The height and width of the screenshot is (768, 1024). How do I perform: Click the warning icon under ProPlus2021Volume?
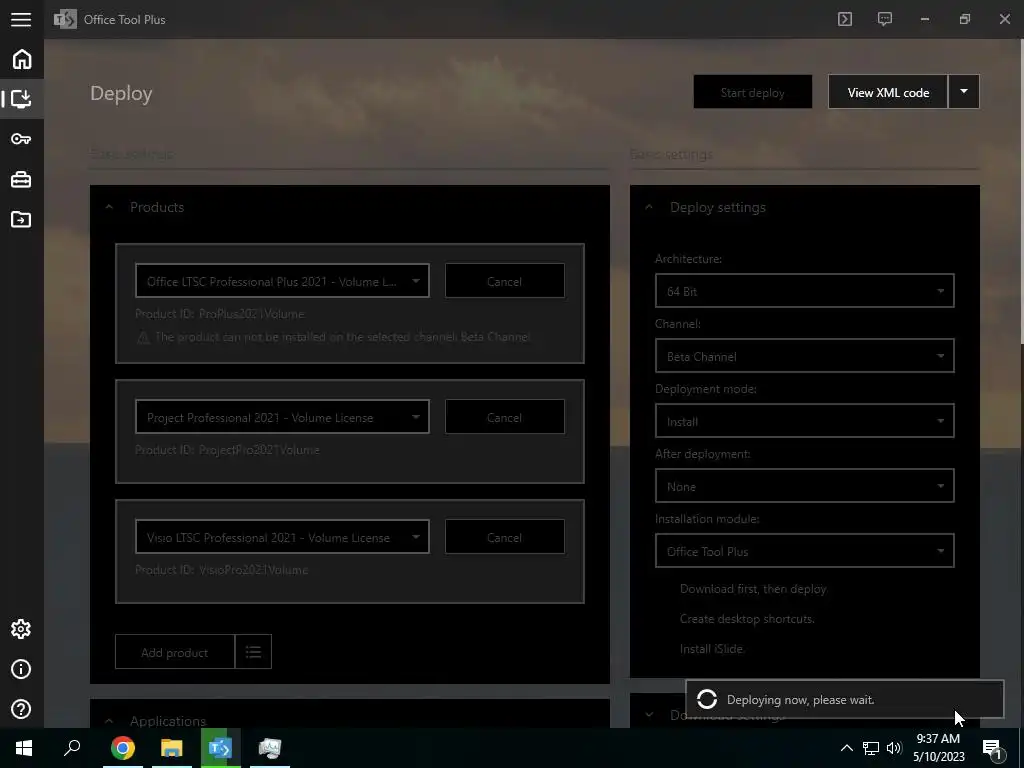click(x=143, y=337)
